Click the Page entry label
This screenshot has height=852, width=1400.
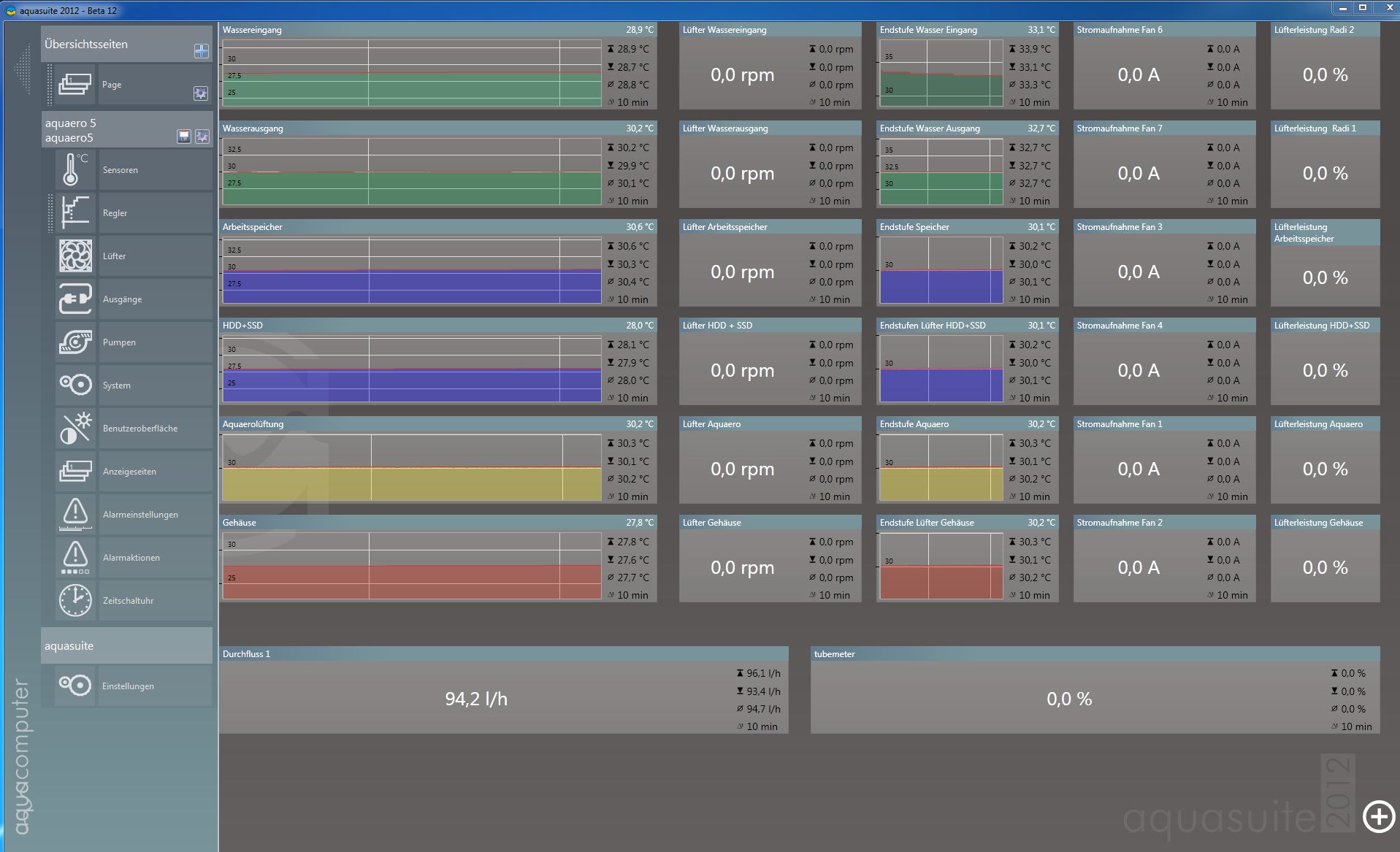click(112, 85)
